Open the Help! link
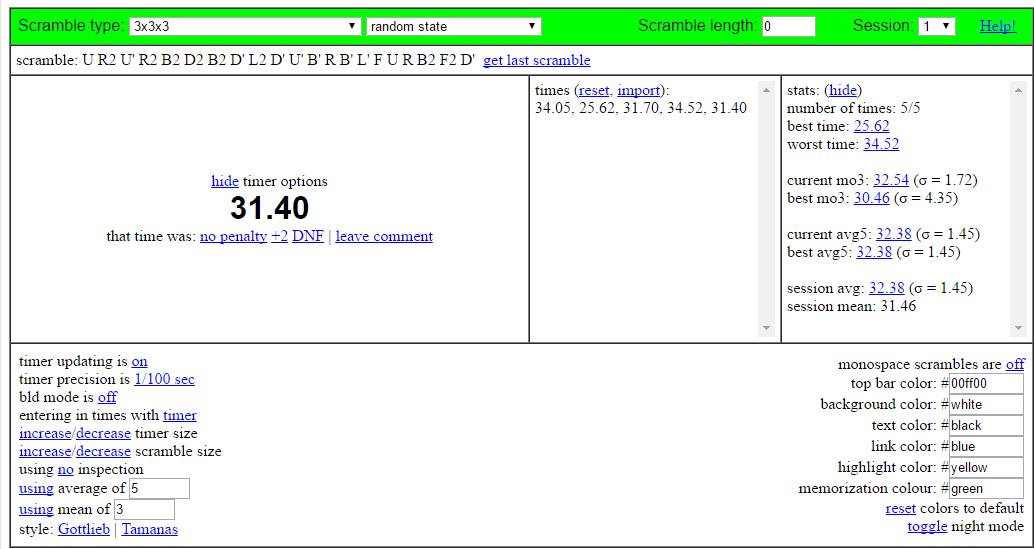Screen dimensions: 1034x549 pos(998,26)
